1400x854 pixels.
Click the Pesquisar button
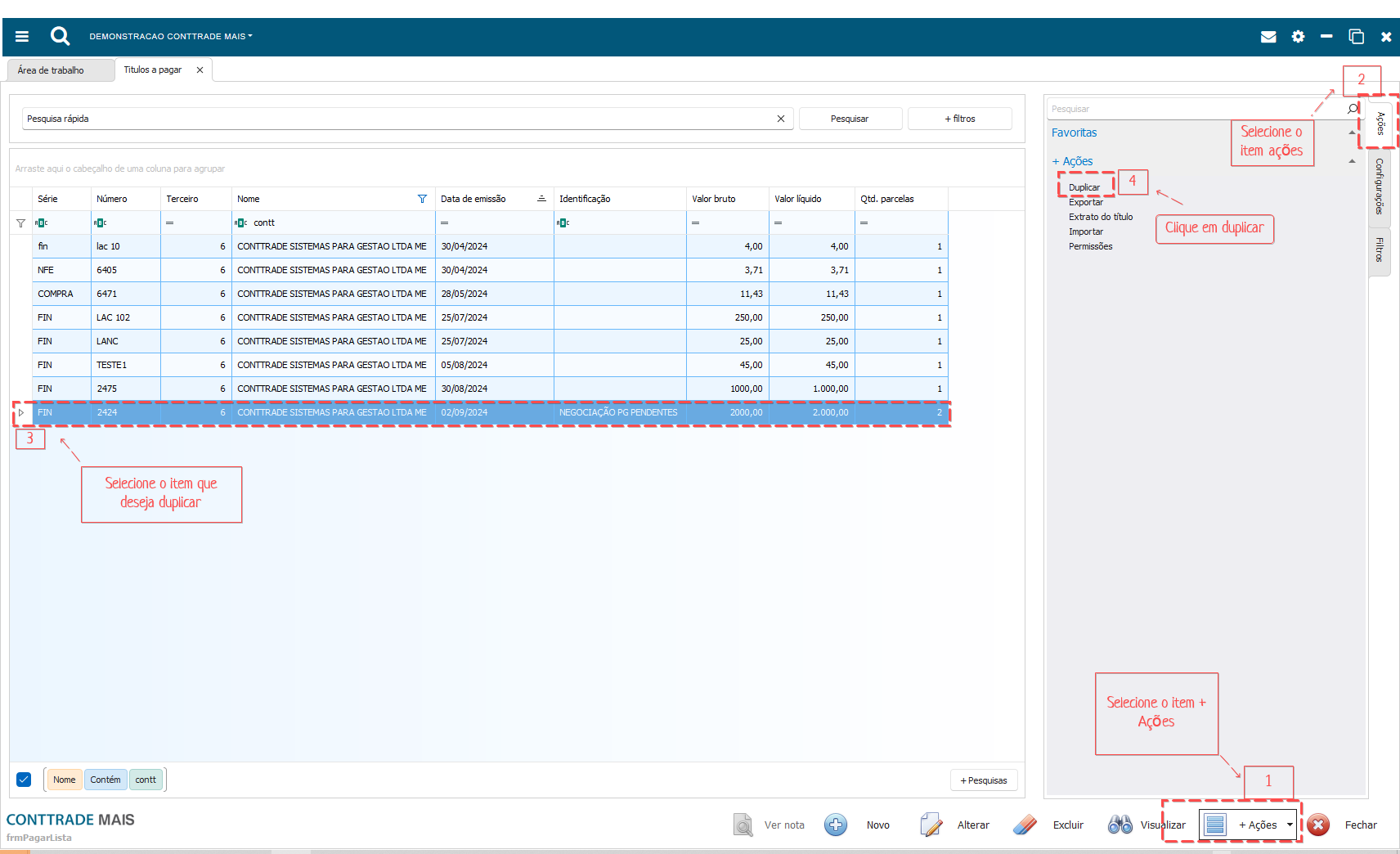850,119
